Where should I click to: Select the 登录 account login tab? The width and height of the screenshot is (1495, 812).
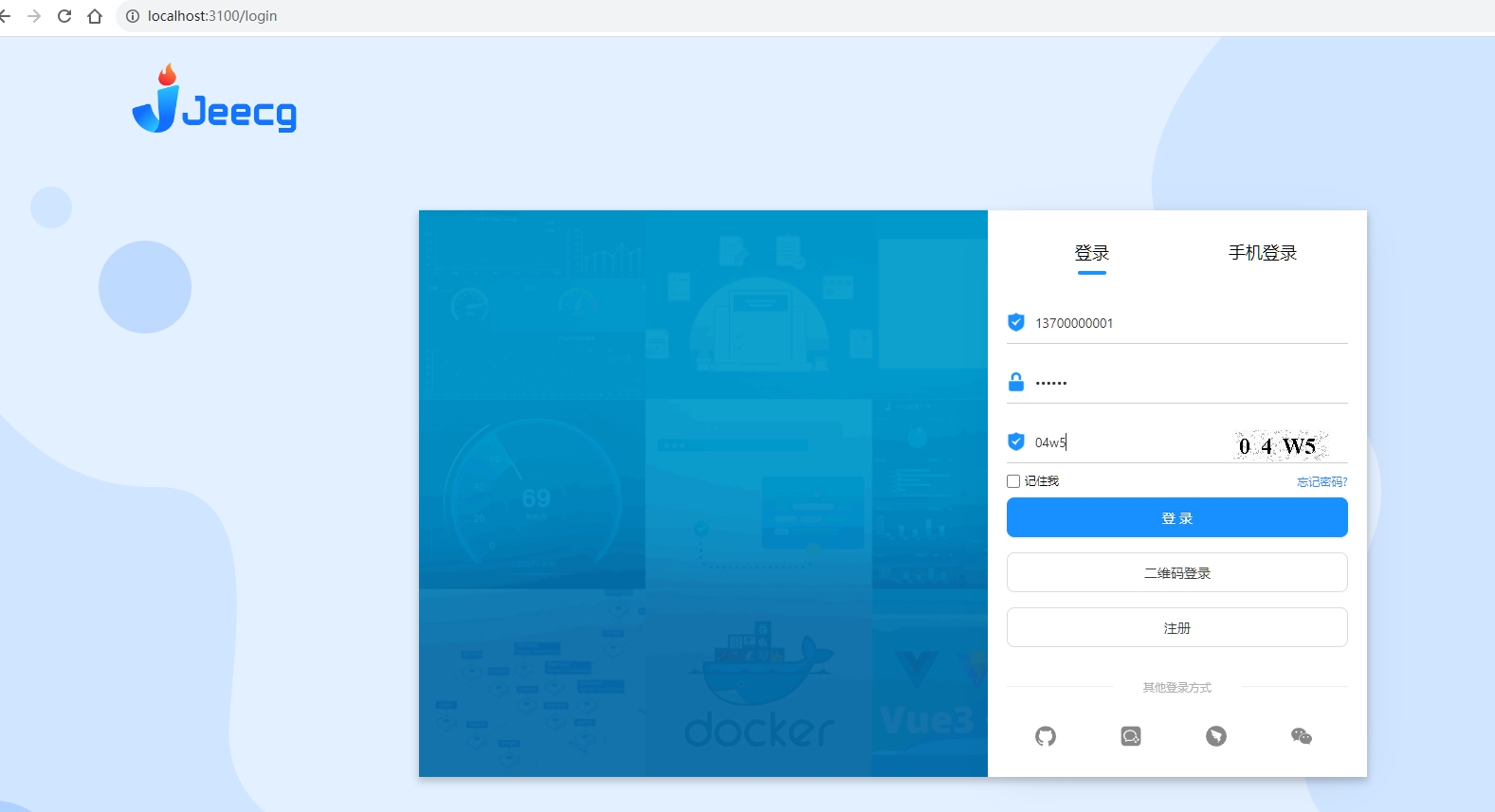point(1091,253)
